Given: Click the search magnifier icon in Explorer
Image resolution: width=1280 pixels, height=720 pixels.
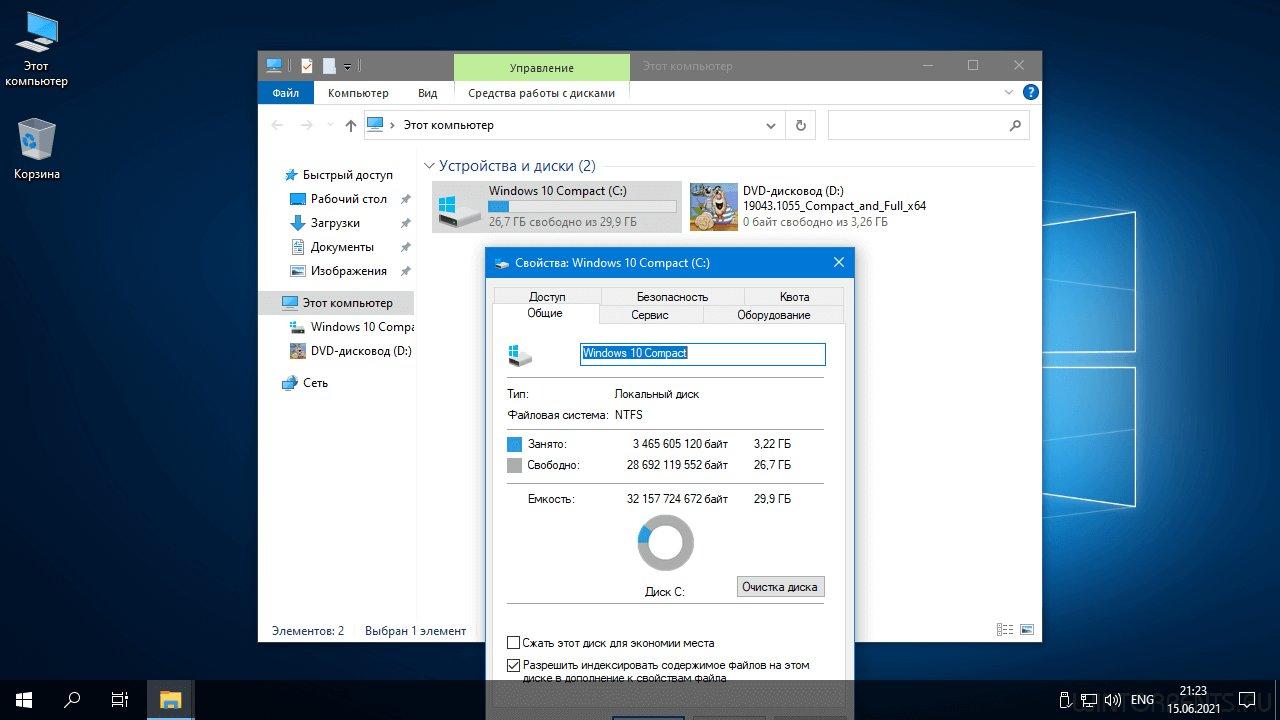Looking at the screenshot, I should [1015, 125].
